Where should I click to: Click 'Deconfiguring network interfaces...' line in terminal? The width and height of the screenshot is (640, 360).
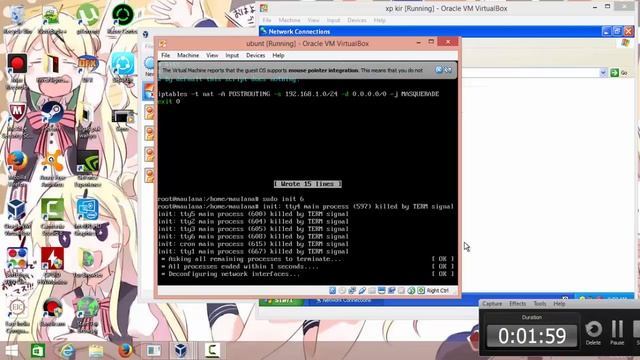tap(233, 274)
